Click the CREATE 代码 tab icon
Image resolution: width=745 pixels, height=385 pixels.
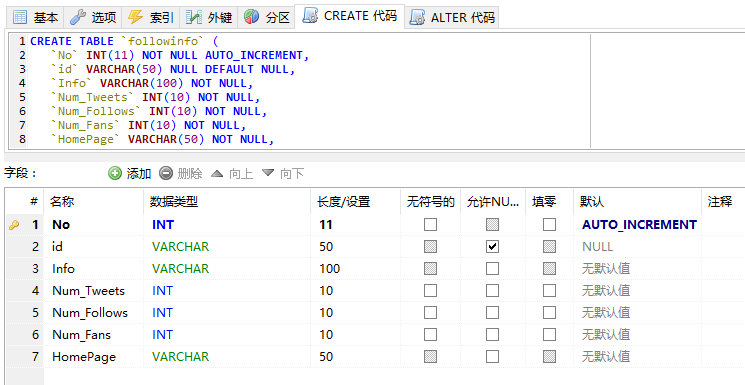[310, 16]
